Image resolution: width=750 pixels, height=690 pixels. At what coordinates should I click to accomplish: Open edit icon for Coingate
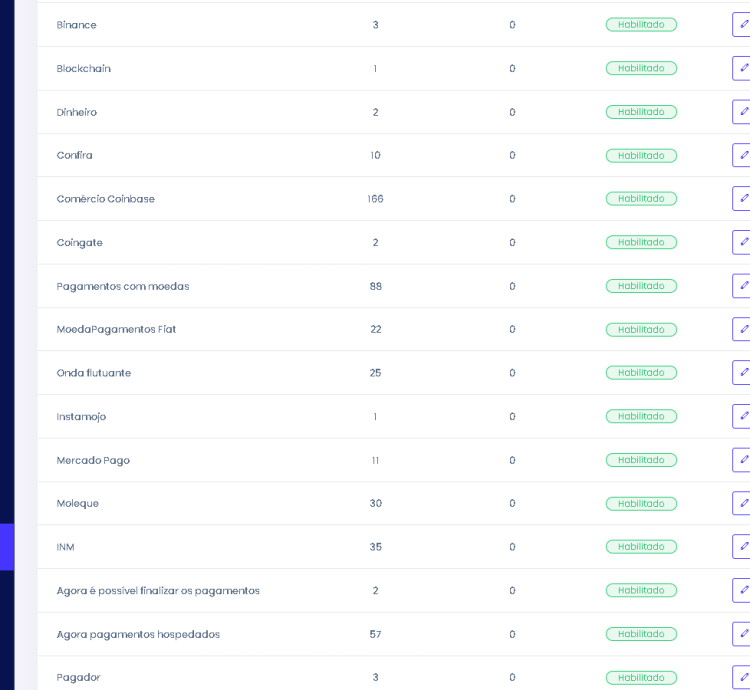pyautogui.click(x=742, y=242)
